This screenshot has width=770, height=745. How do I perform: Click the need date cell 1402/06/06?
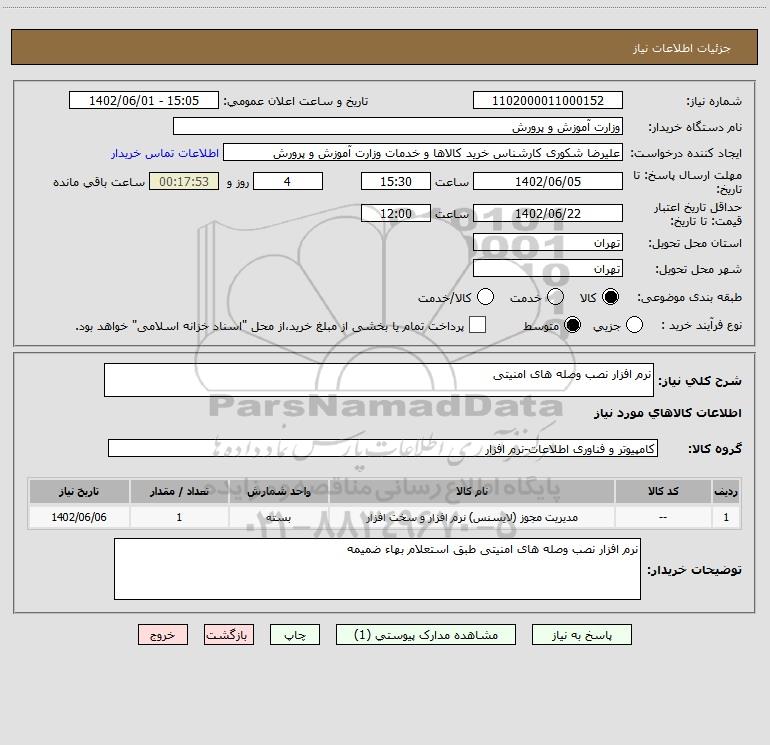click(79, 518)
